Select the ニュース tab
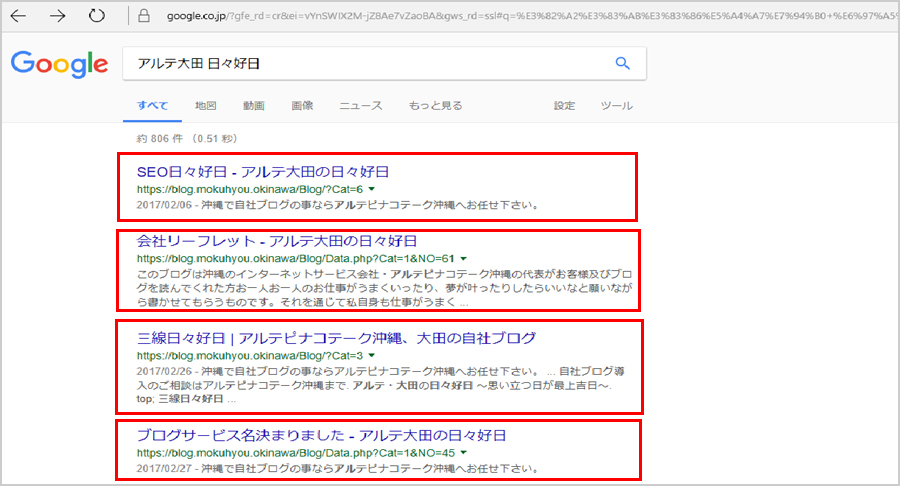Viewport: 900px width, 486px height. point(360,105)
